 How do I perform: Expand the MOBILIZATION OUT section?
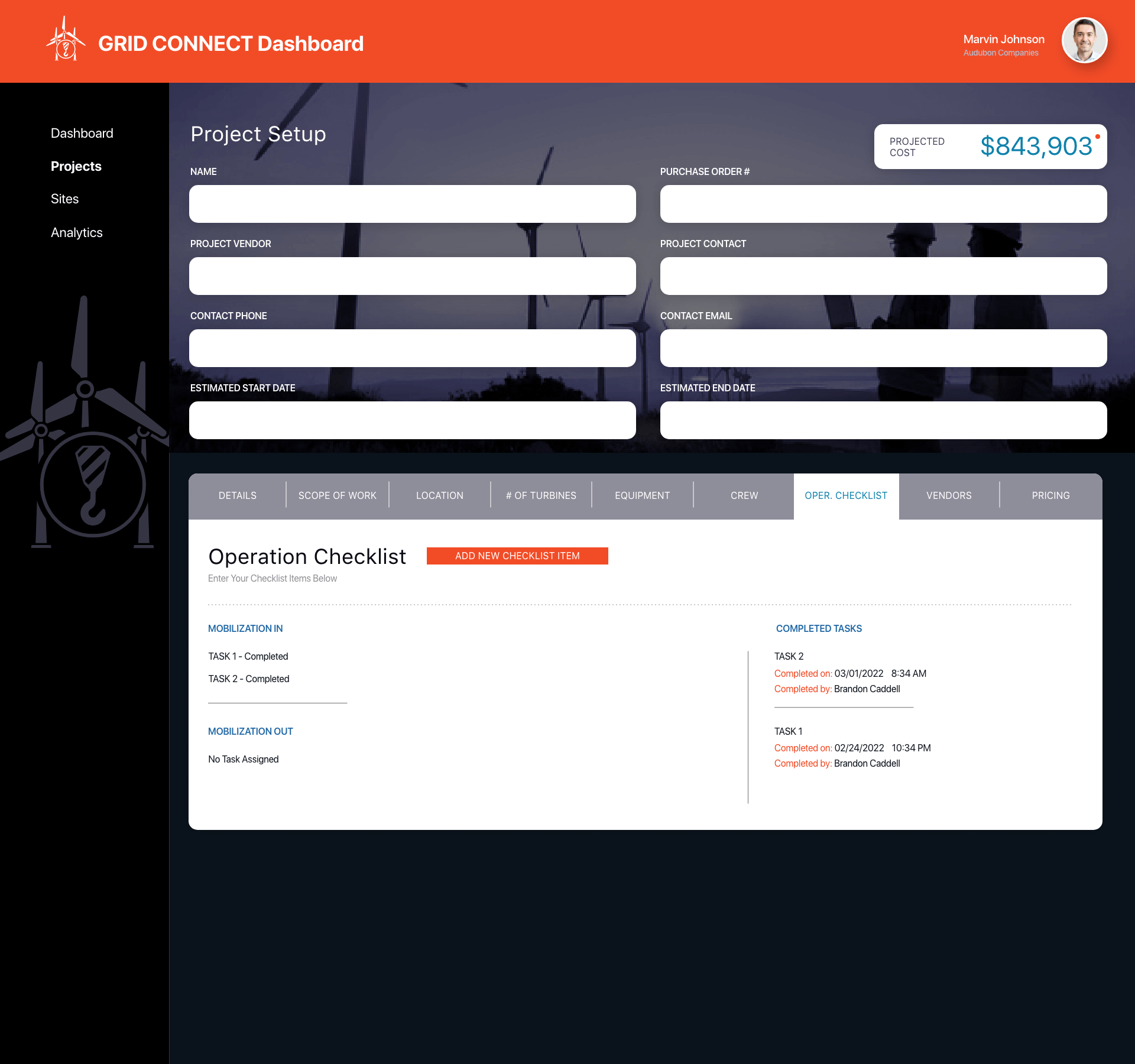(250, 730)
